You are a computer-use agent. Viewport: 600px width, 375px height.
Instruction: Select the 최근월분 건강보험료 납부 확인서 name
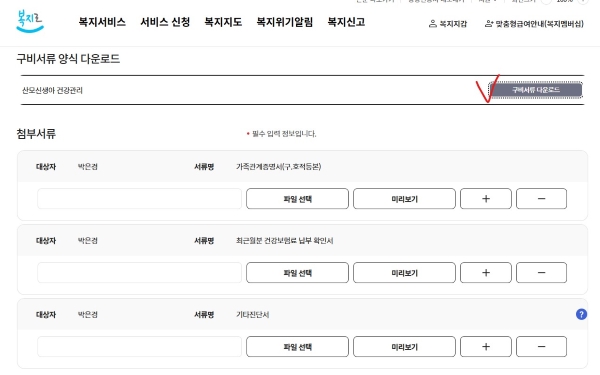pyautogui.click(x=284, y=241)
